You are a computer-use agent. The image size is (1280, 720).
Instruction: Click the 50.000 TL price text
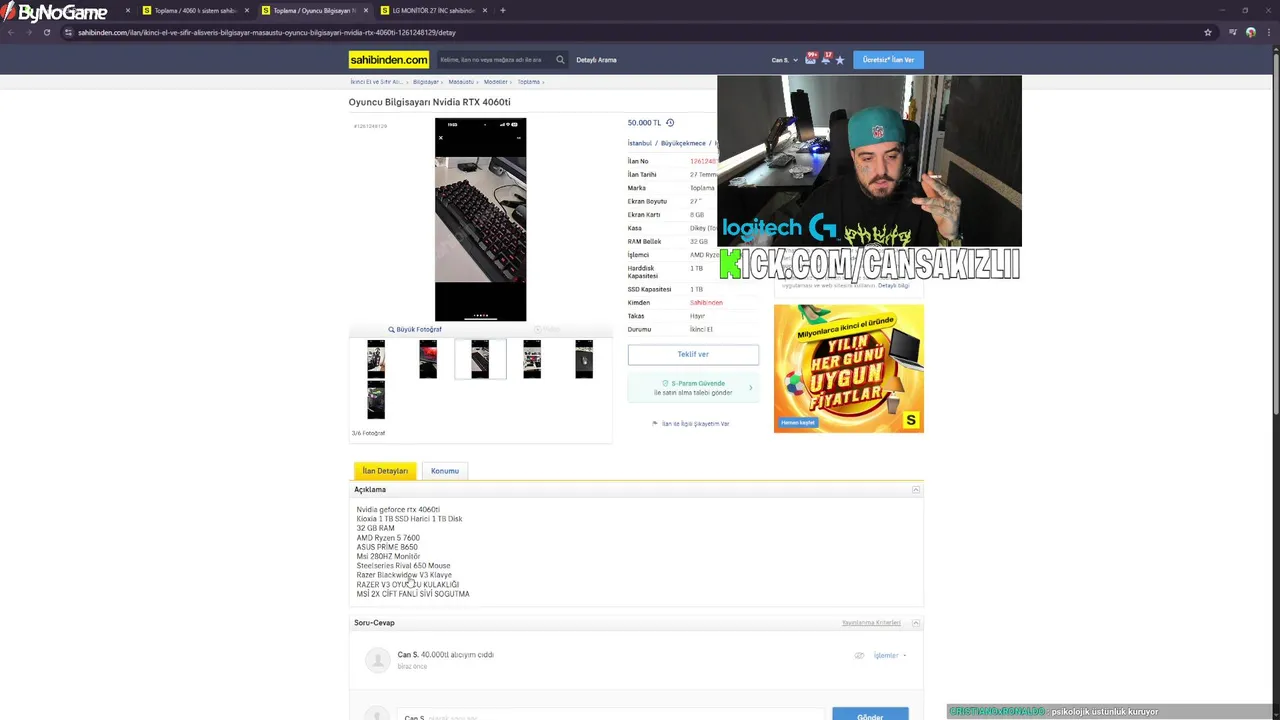644,123
